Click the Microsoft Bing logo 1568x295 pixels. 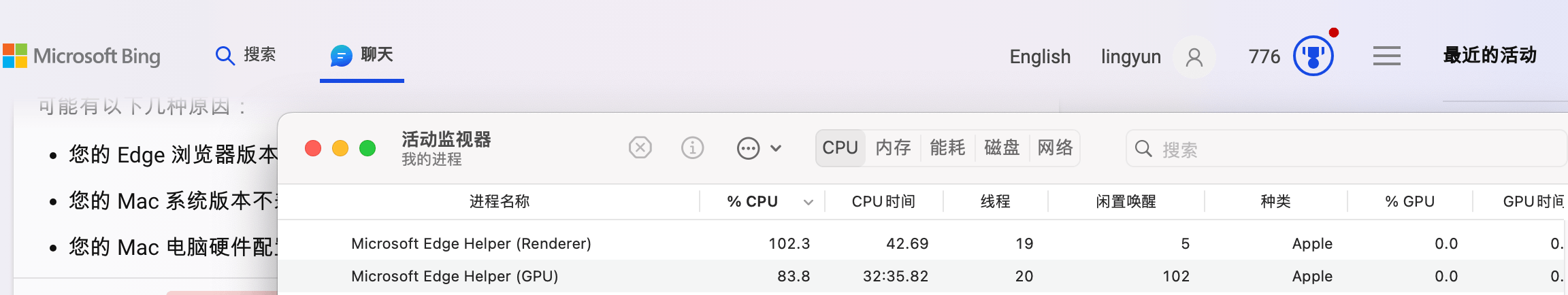(x=82, y=56)
